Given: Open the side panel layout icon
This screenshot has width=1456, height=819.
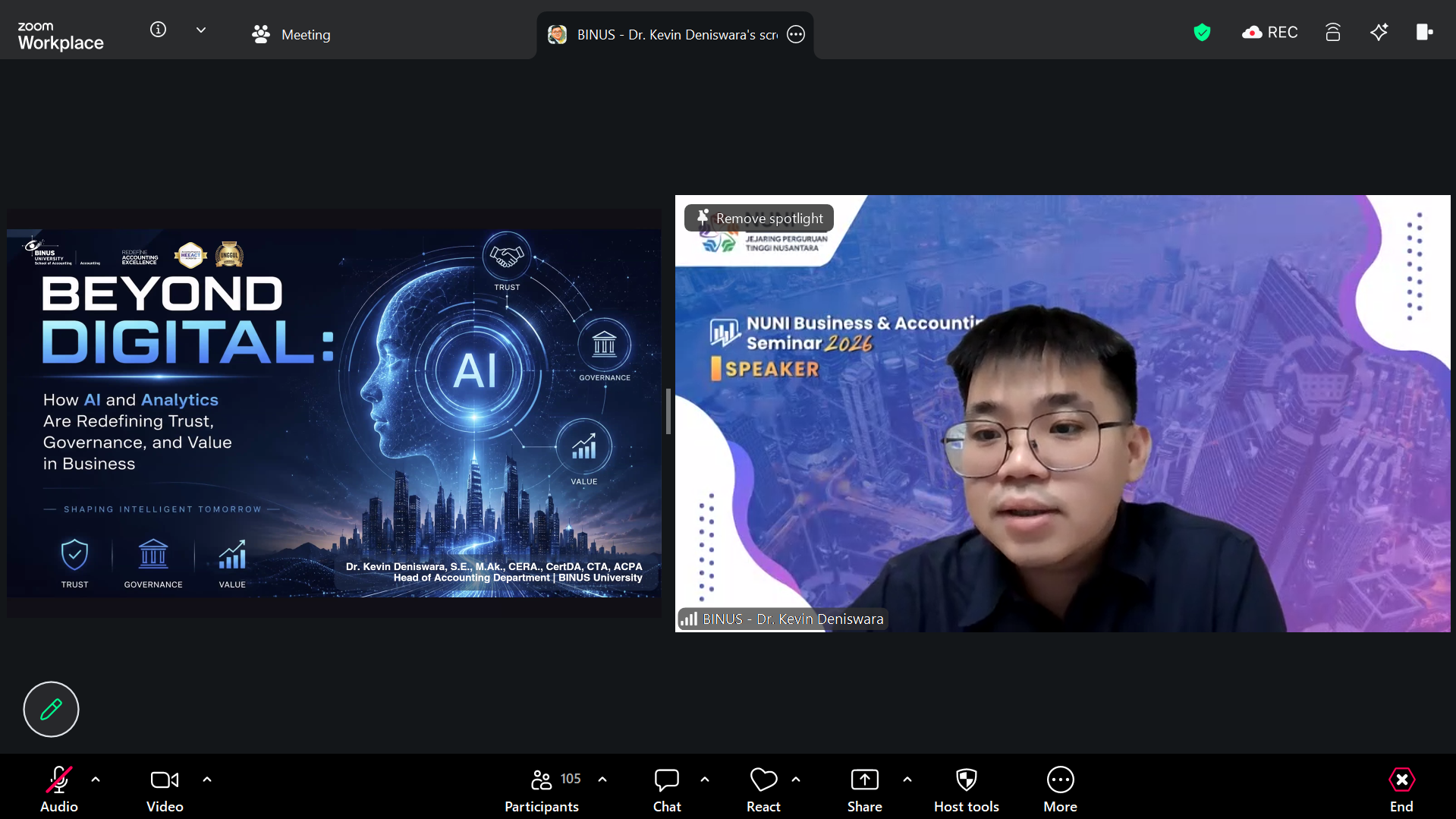Looking at the screenshot, I should click(x=1424, y=32).
